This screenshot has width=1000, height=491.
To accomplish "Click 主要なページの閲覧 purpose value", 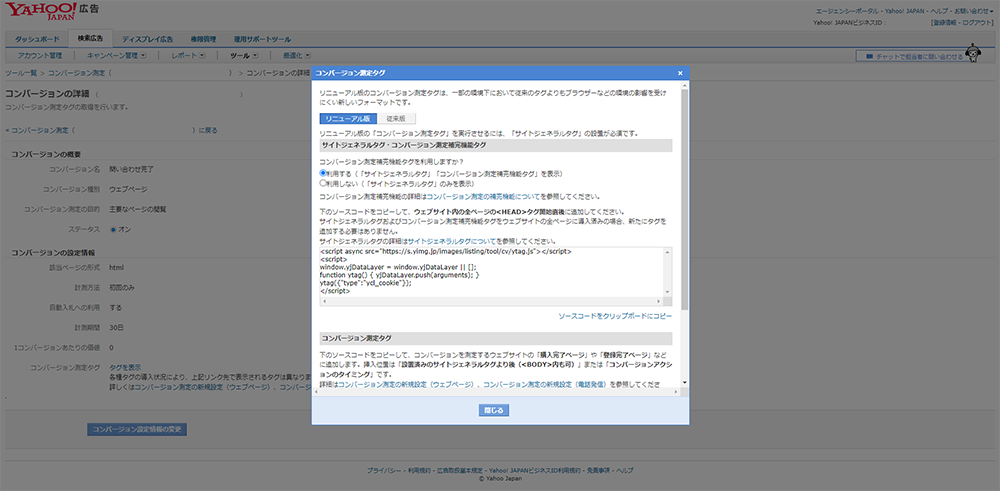I will tap(138, 209).
